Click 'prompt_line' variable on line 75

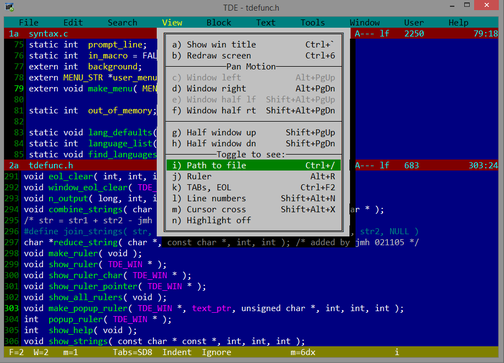click(115, 45)
